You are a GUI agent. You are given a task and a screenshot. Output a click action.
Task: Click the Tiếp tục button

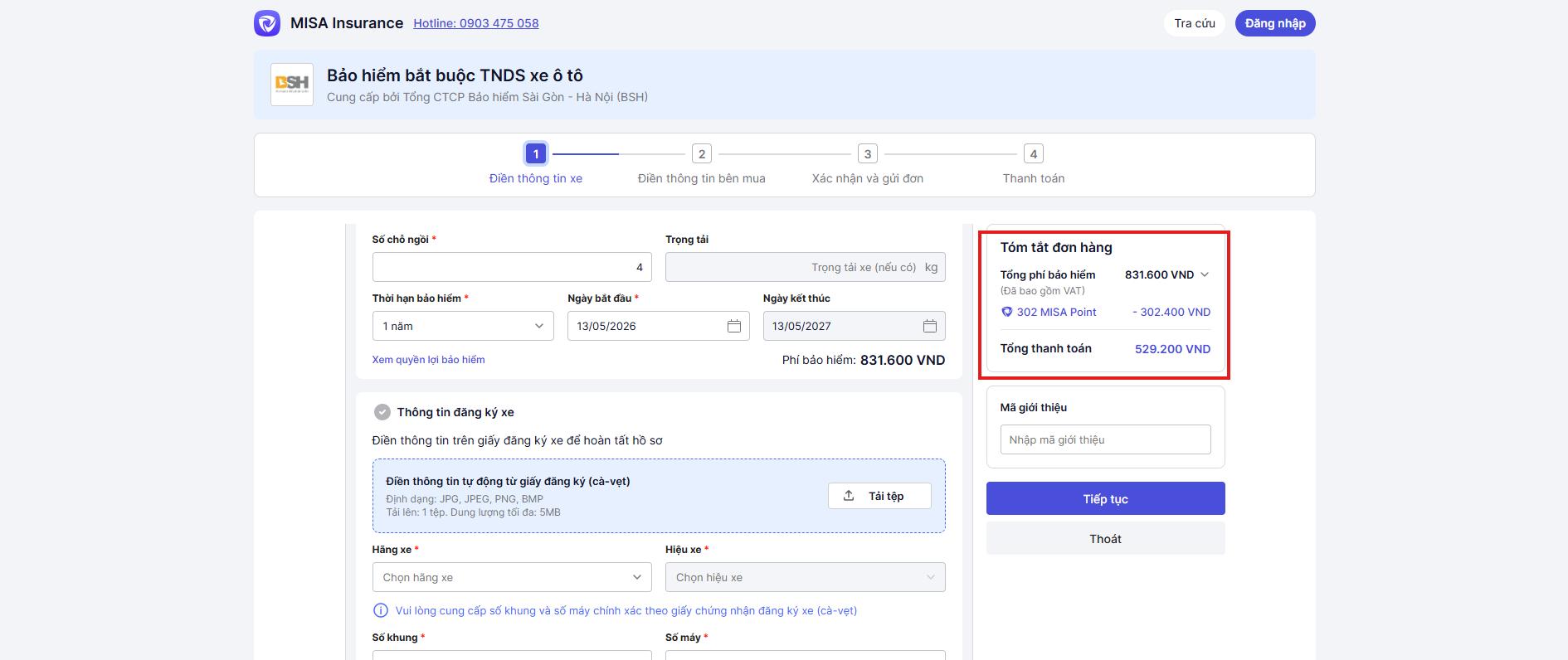click(1105, 498)
